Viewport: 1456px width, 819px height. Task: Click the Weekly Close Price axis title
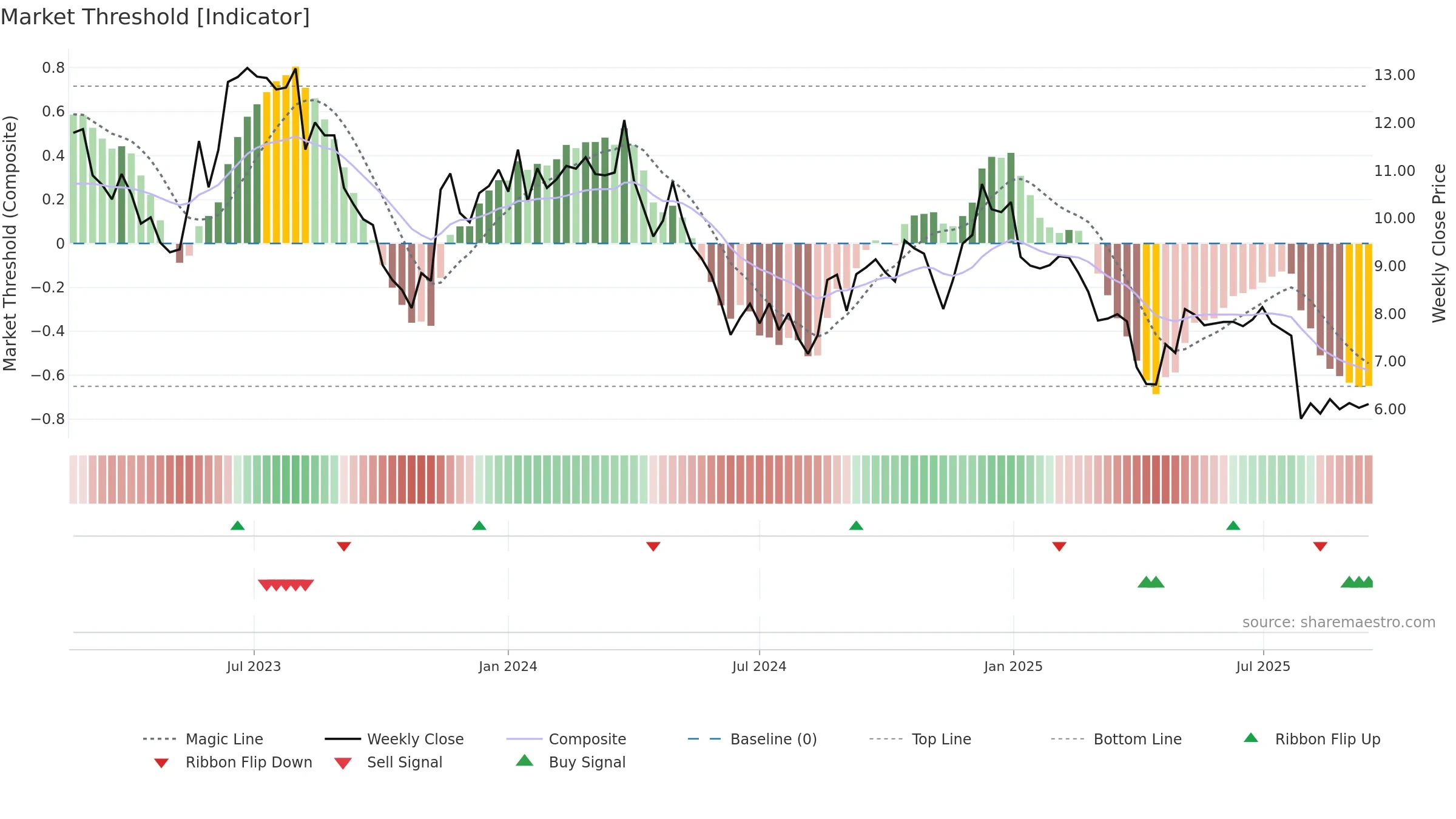point(1439,243)
